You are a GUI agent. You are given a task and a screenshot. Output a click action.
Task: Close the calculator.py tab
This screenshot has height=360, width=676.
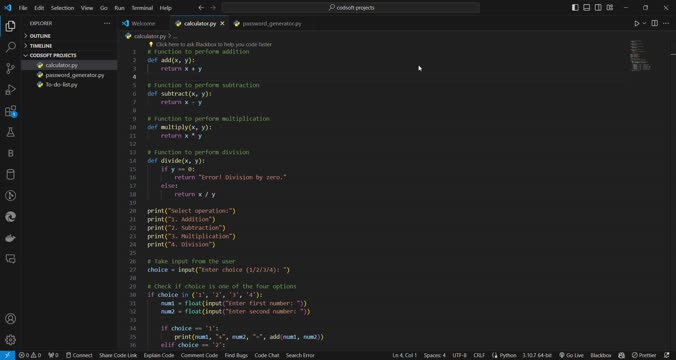click(x=222, y=23)
